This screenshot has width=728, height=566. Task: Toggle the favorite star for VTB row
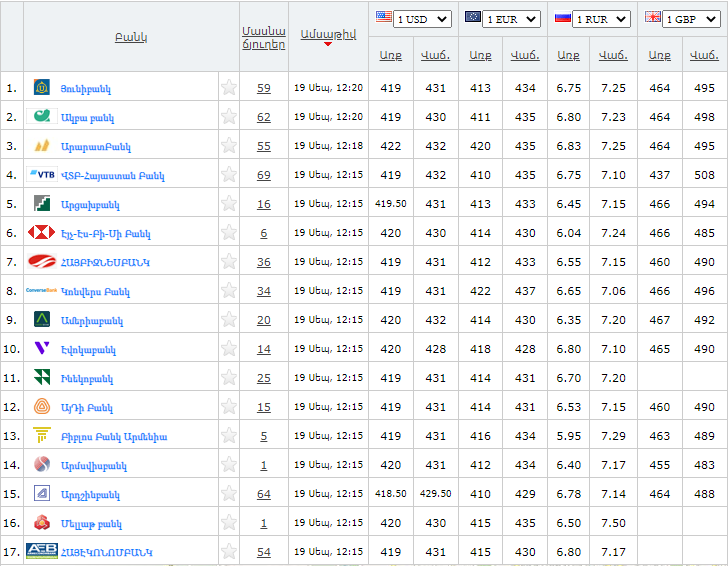229,175
